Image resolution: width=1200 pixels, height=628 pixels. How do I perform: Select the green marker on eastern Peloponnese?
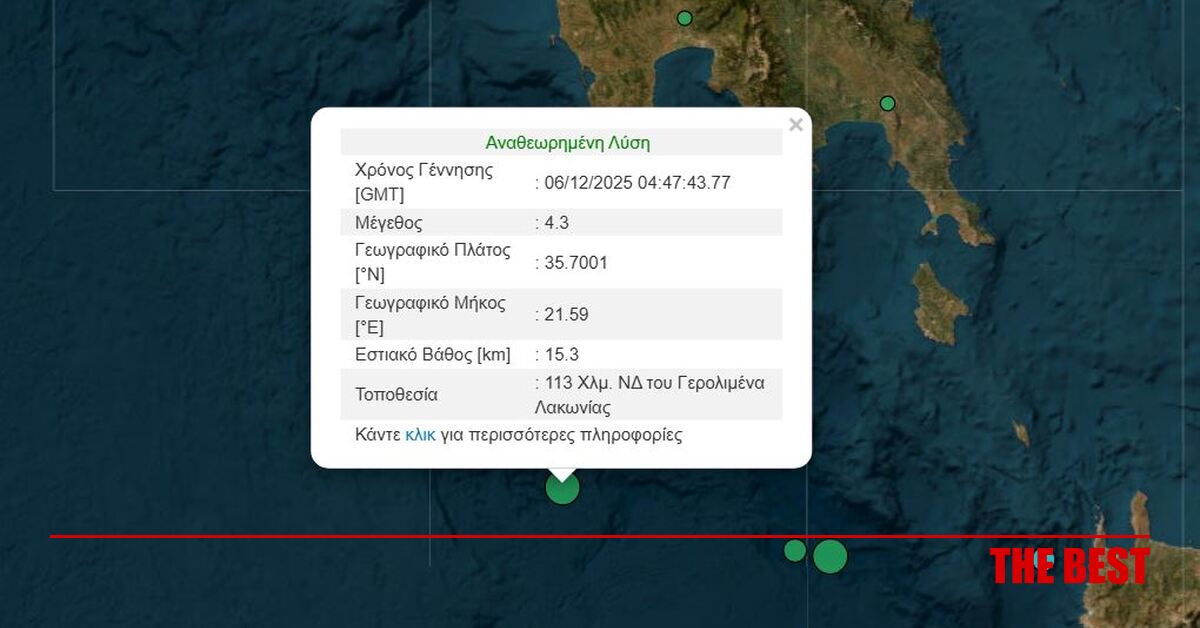(887, 103)
